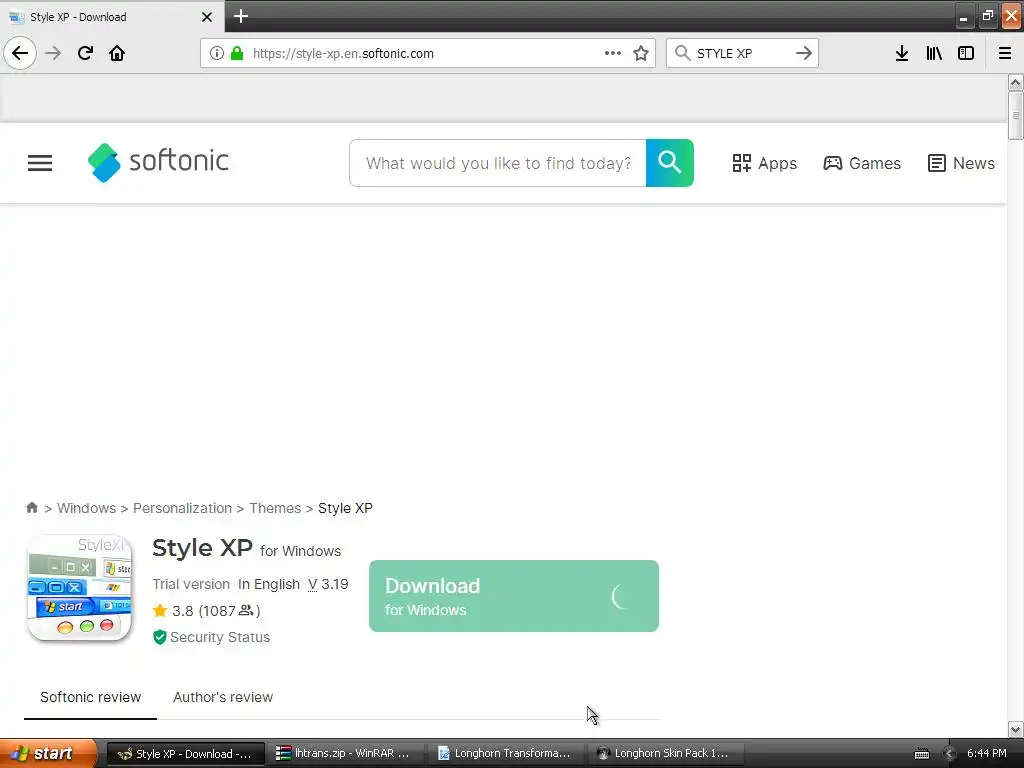1024x768 pixels.
Task: Open the browser home page
Action: (x=117, y=53)
